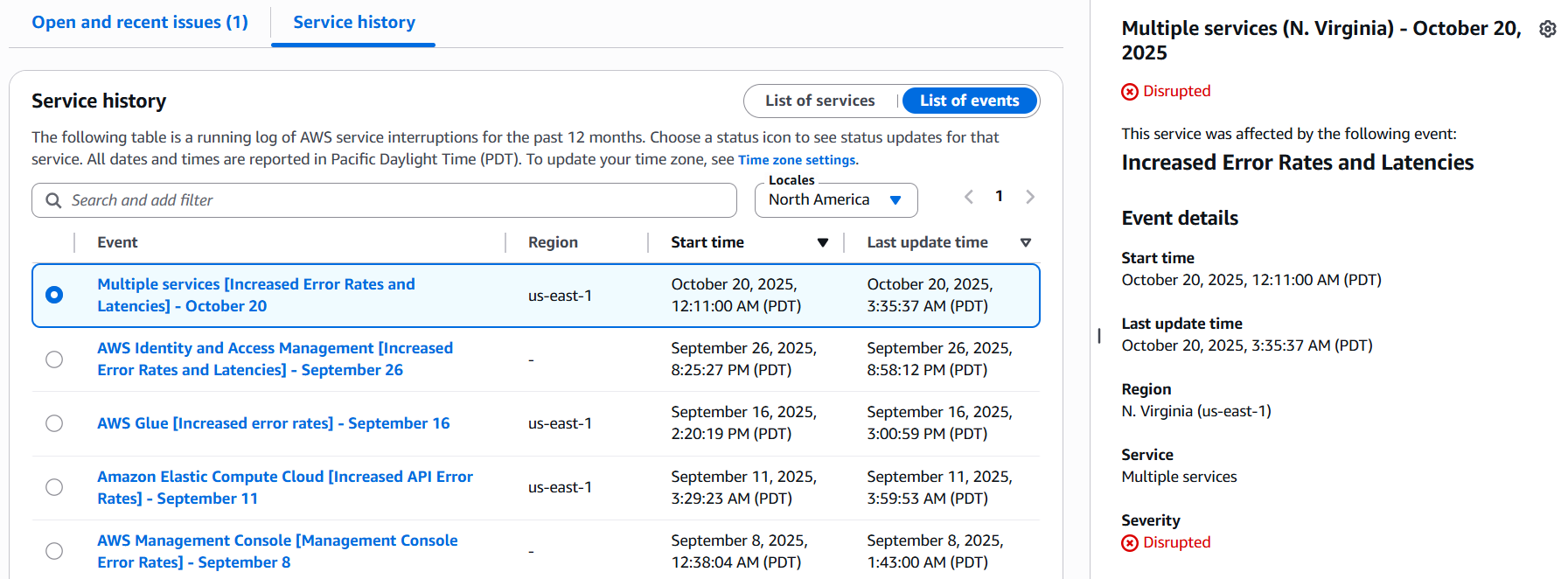Screen dimensions: 1568x579
Task: Select the AWS Identity and Access Management radio button
Action: (54, 359)
